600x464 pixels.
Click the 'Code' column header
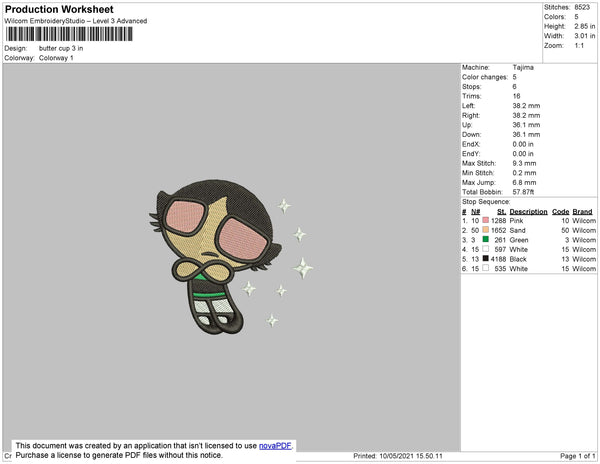tap(561, 212)
